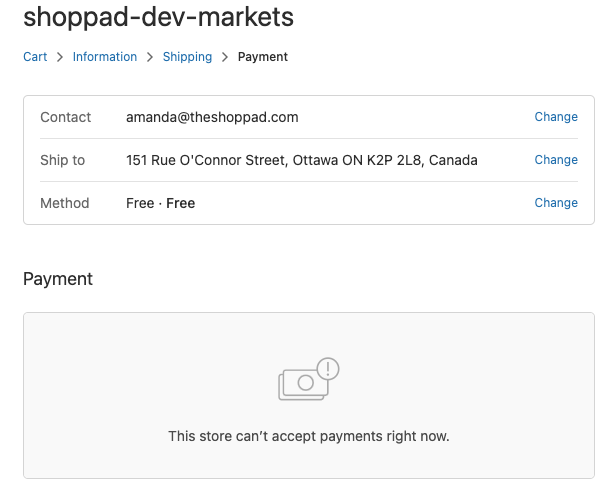Change the Ship to address
Screen dimensions: 611x494
coord(556,160)
